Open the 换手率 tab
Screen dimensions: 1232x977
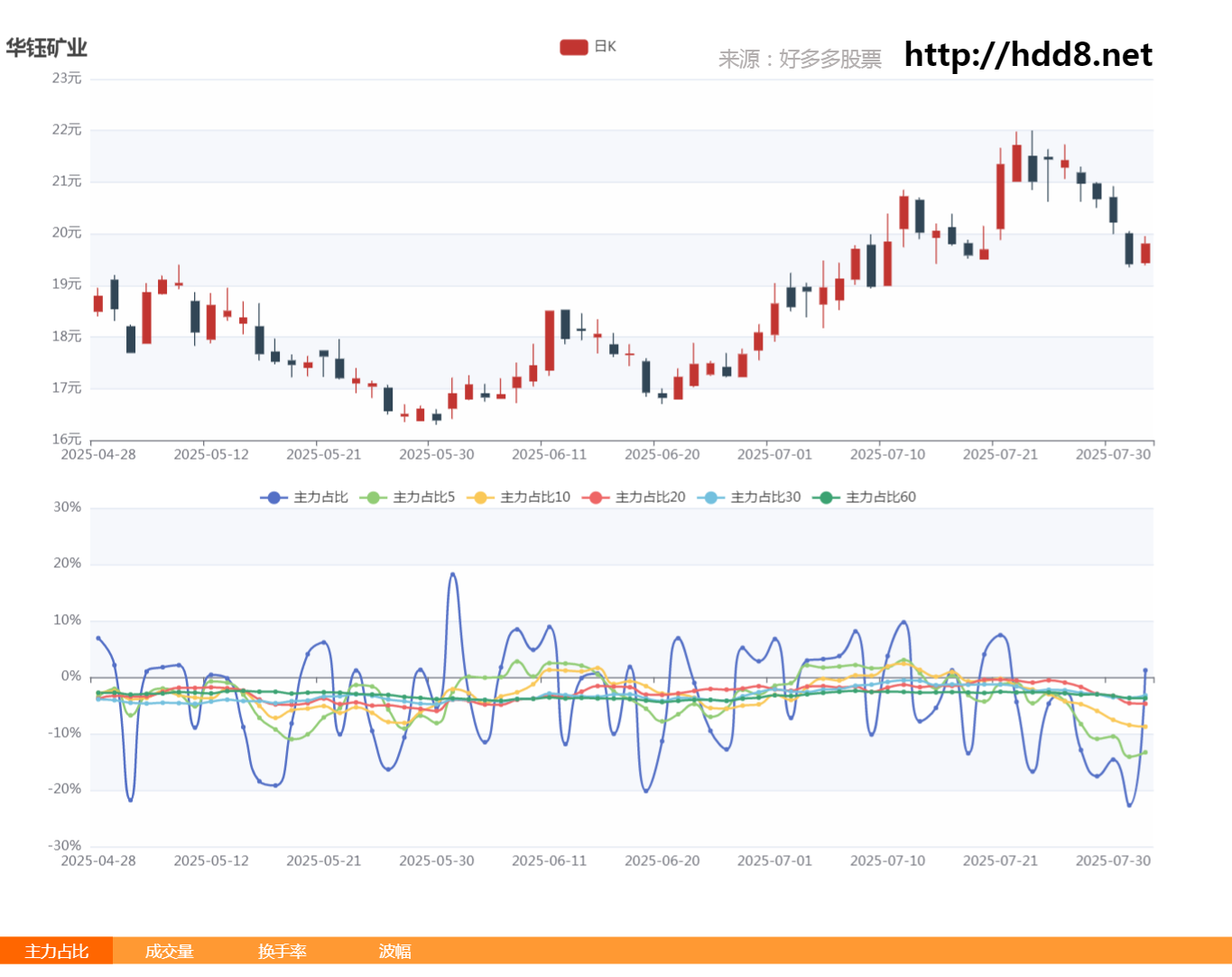click(282, 951)
